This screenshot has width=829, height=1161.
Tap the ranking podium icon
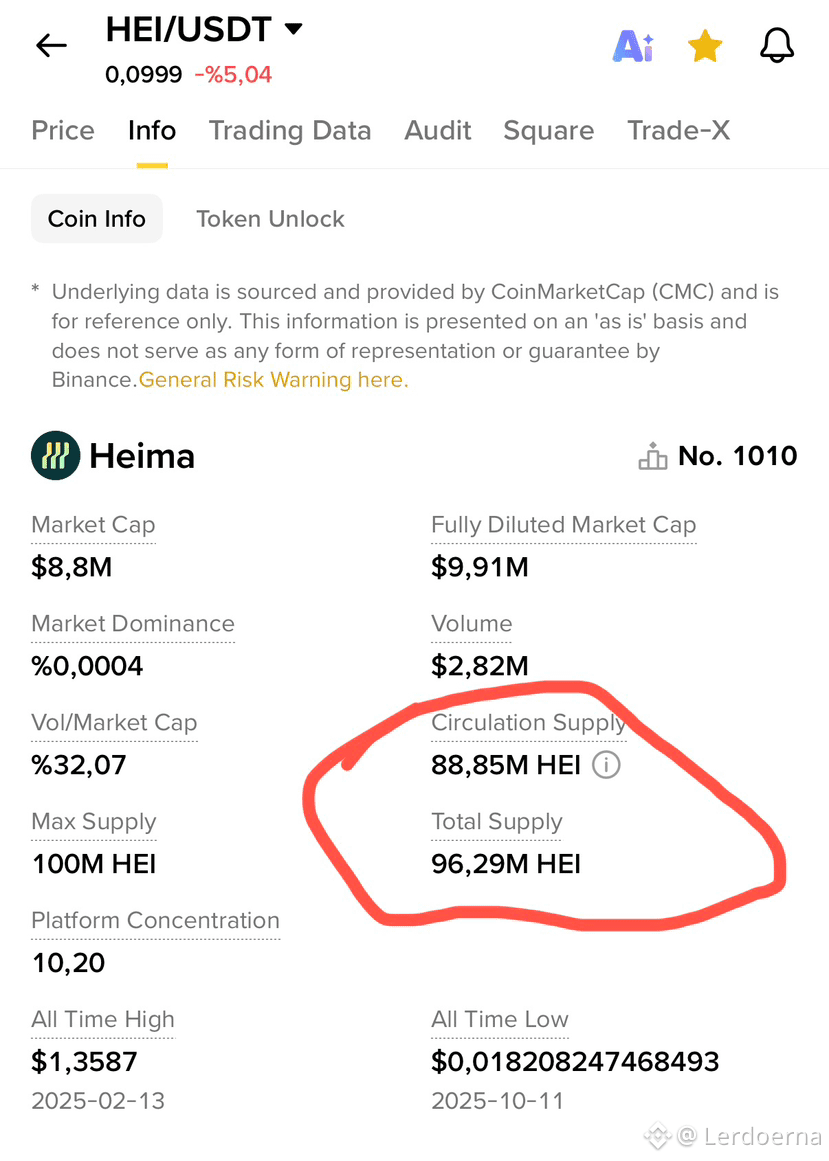652,456
